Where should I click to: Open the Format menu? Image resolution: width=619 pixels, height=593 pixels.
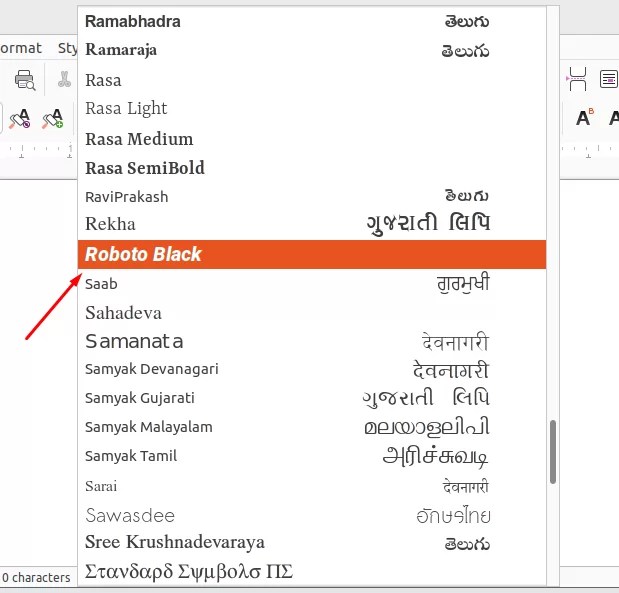pyautogui.click(x=21, y=48)
